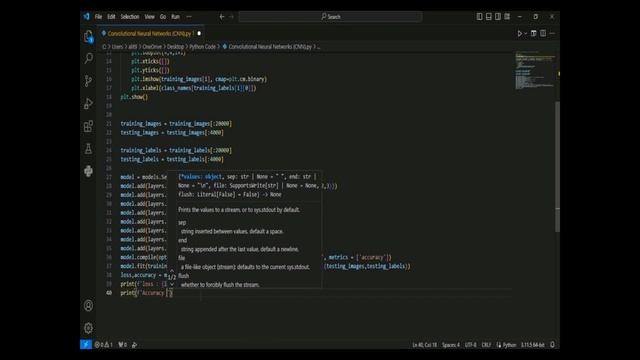Click 'plt.show()' code on line 18
The image size is (640, 360).
pos(134,97)
